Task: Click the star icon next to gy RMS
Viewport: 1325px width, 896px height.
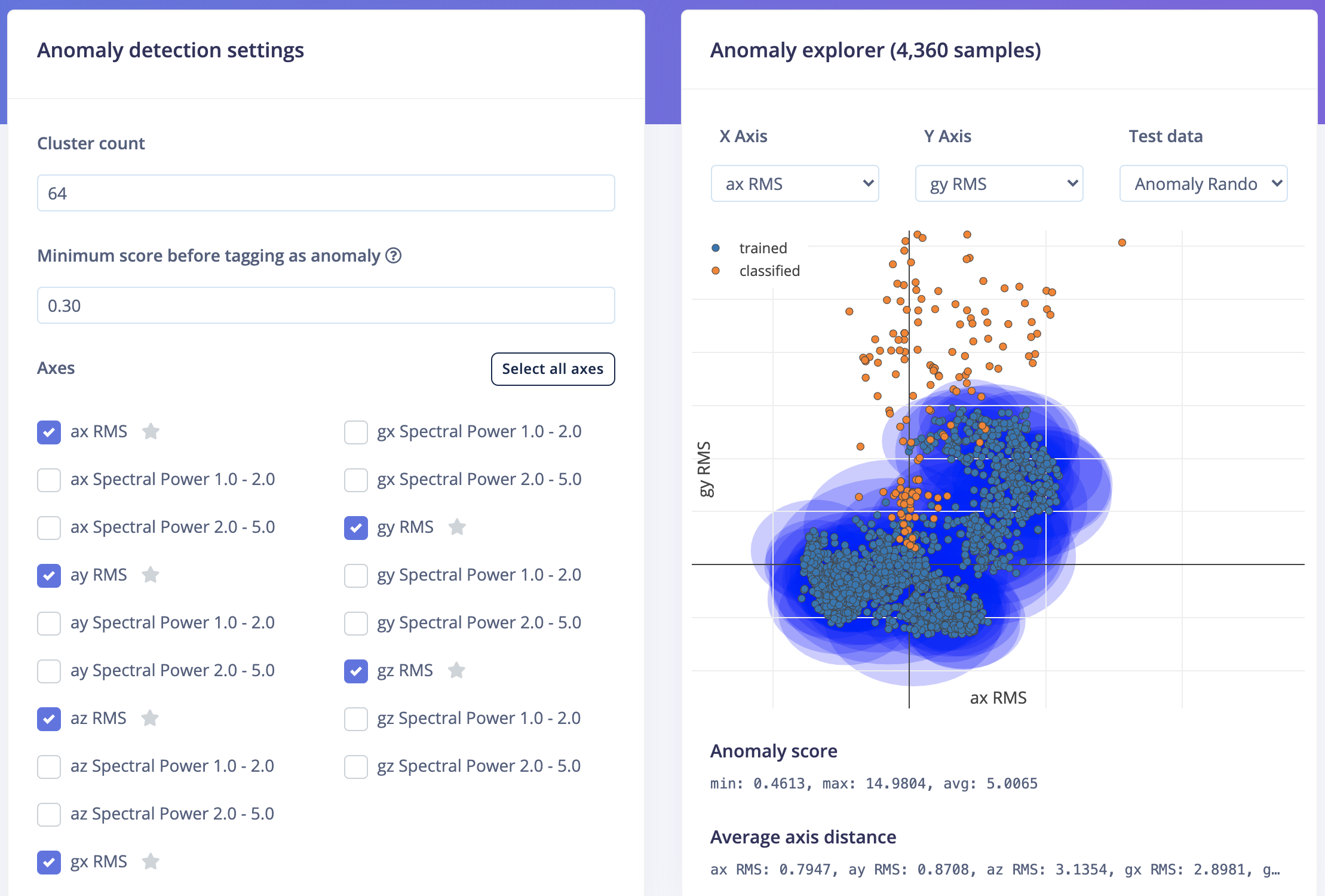Action: point(457,527)
